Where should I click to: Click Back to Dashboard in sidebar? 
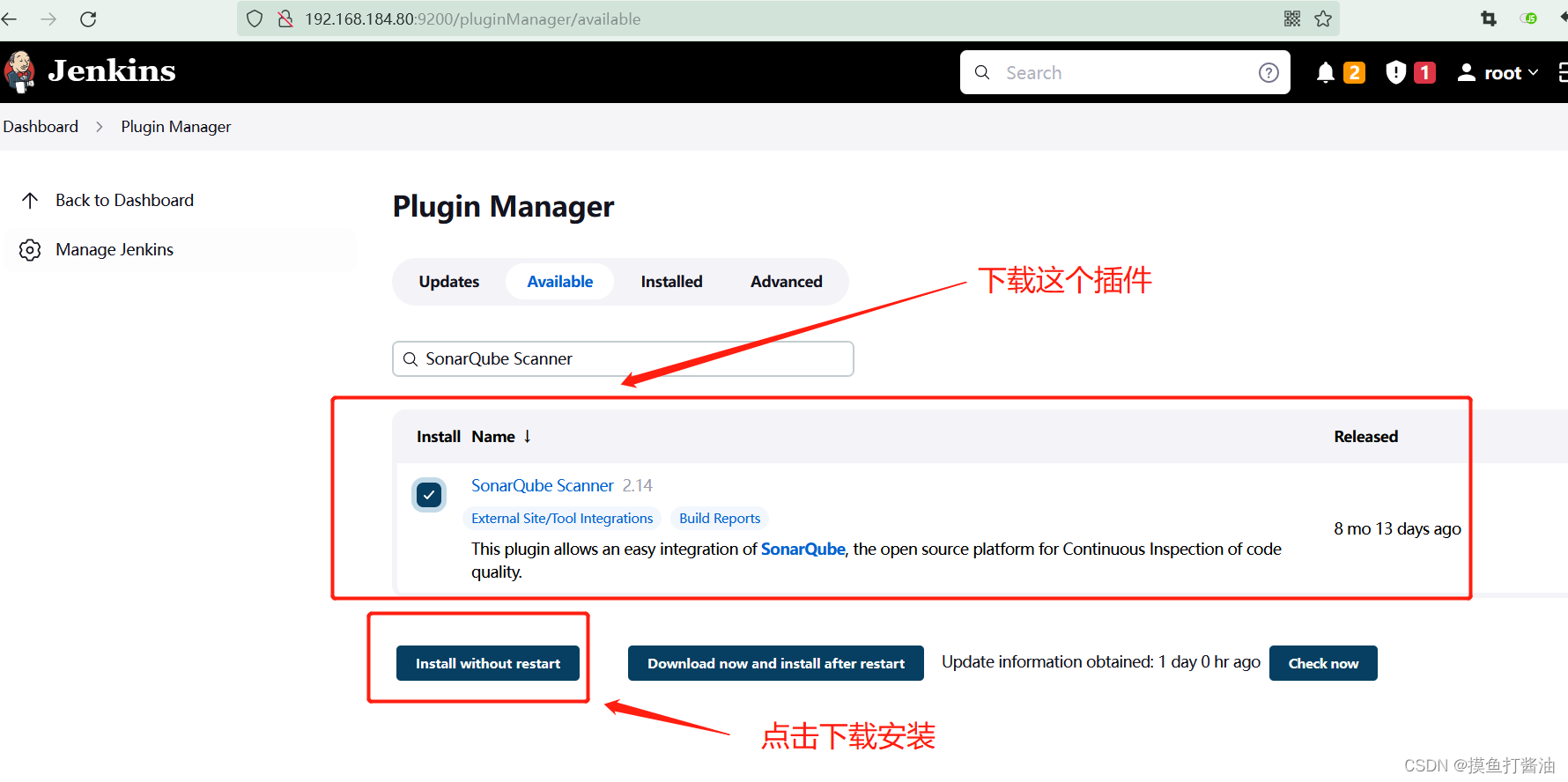124,201
